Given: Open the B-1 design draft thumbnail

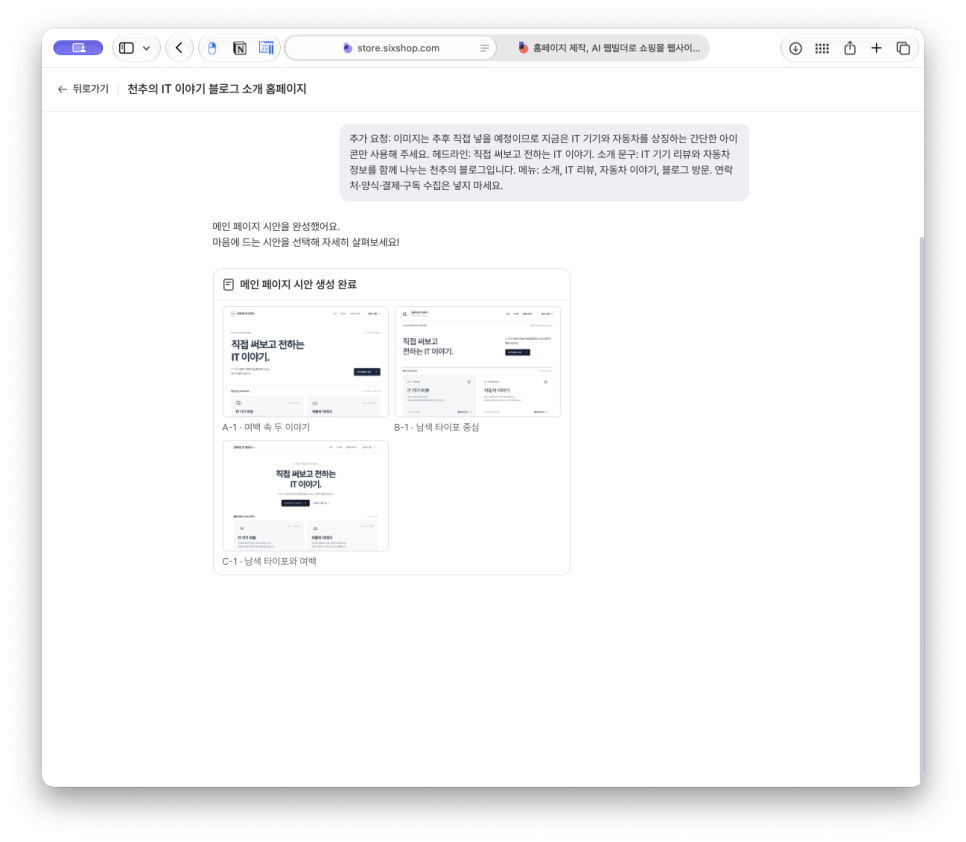Looking at the screenshot, I should tap(477, 362).
